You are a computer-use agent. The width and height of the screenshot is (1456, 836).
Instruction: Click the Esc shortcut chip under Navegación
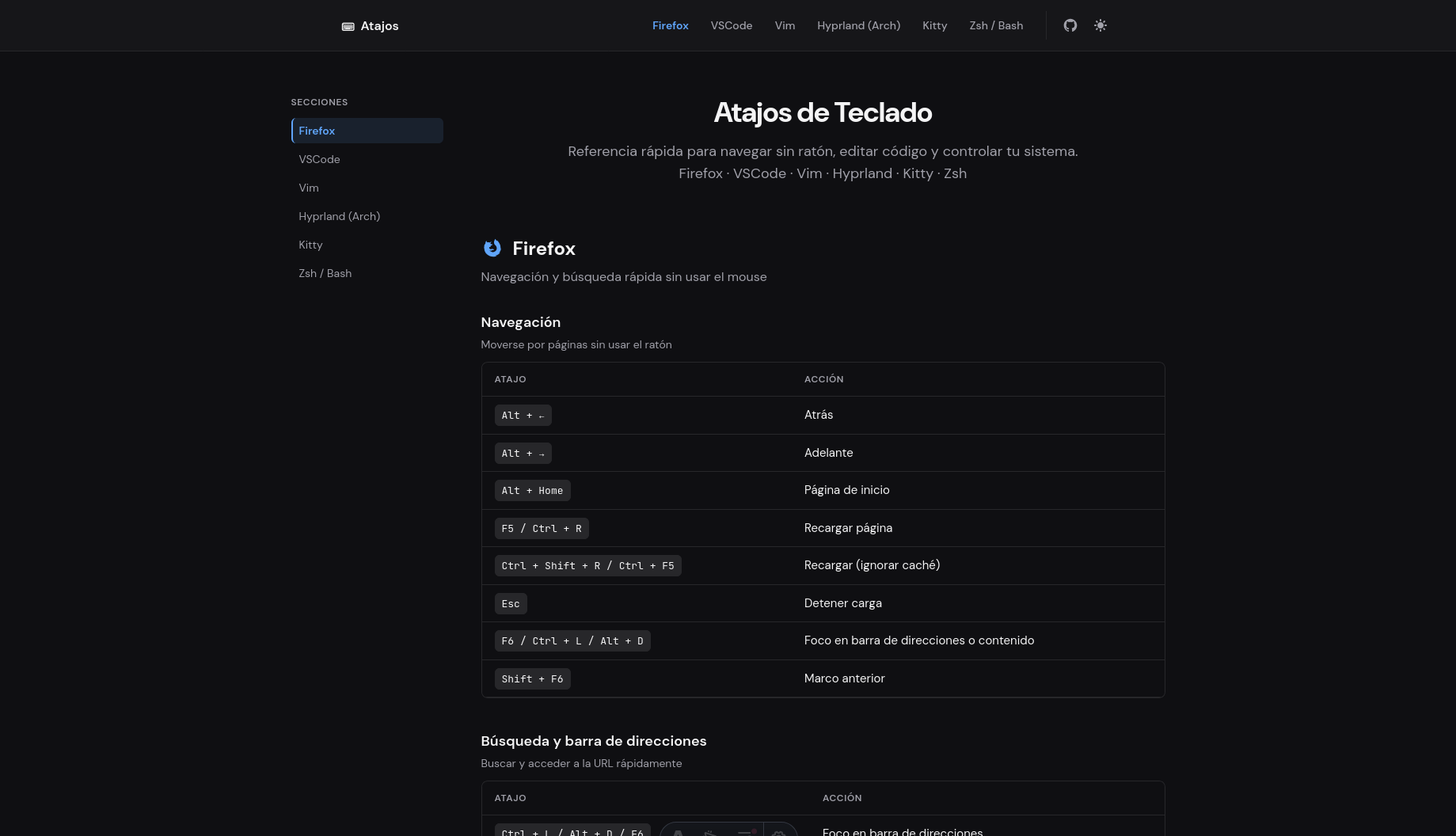(511, 603)
